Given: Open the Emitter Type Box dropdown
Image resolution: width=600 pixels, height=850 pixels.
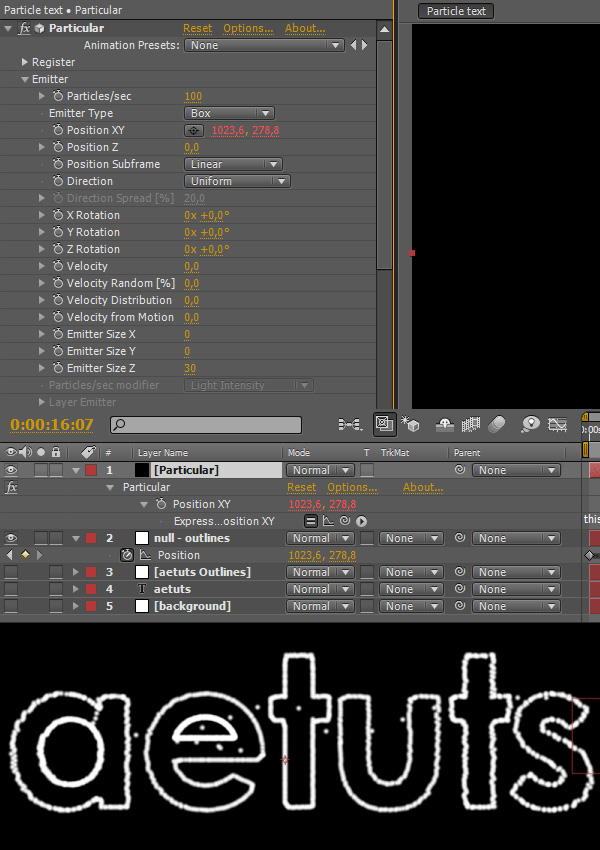Looking at the screenshot, I should pos(229,113).
